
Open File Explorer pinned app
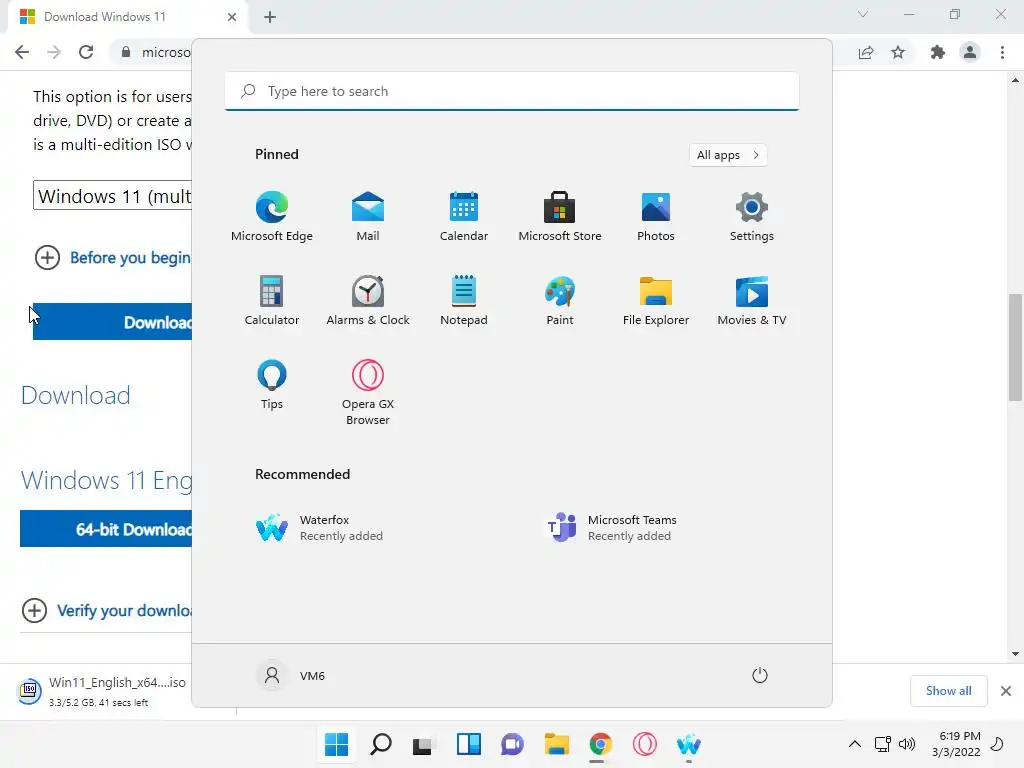pos(656,300)
